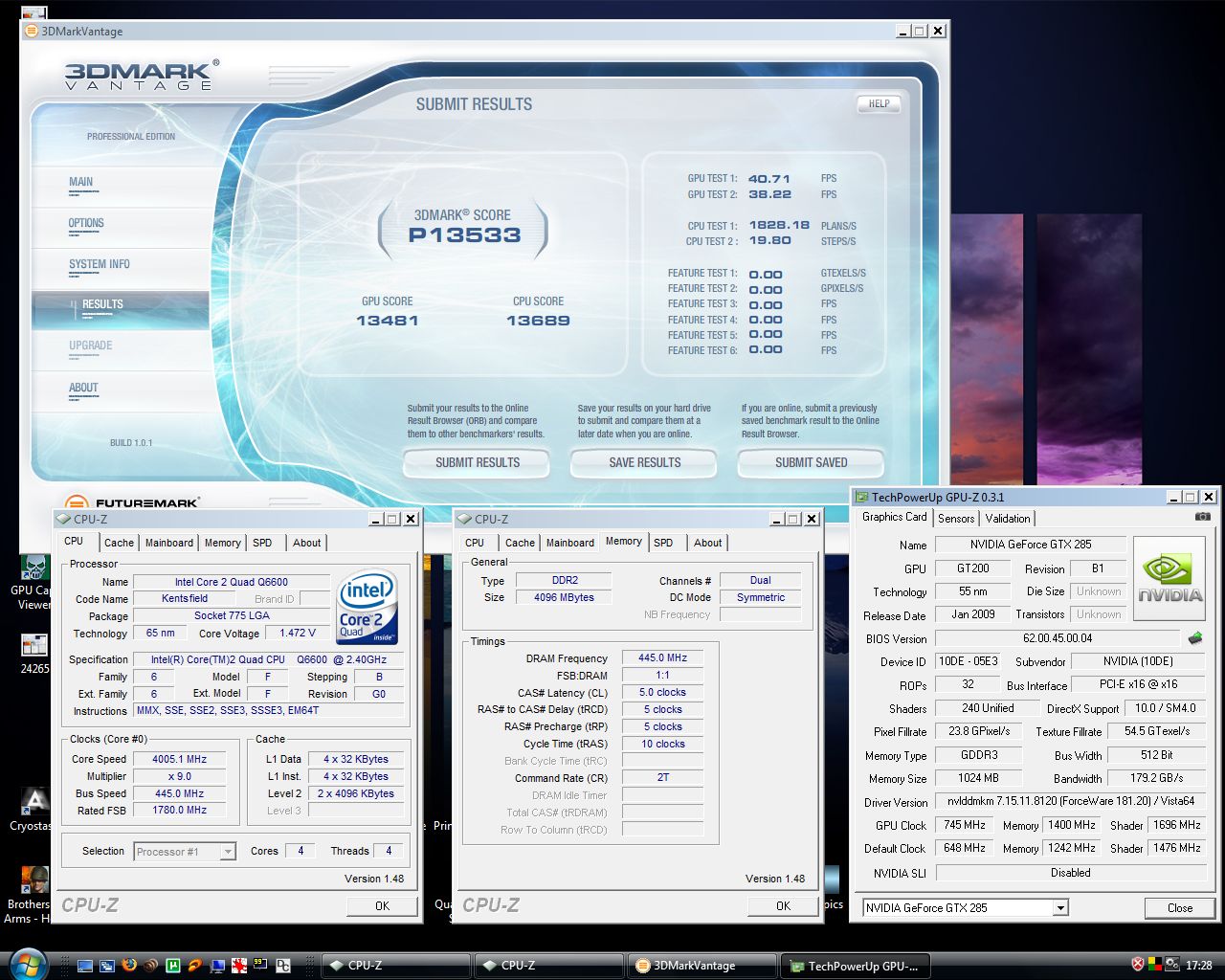The height and width of the screenshot is (980, 1225).
Task: Click the DRAM Frequency value 445.0 MHz
Action: [x=662, y=657]
